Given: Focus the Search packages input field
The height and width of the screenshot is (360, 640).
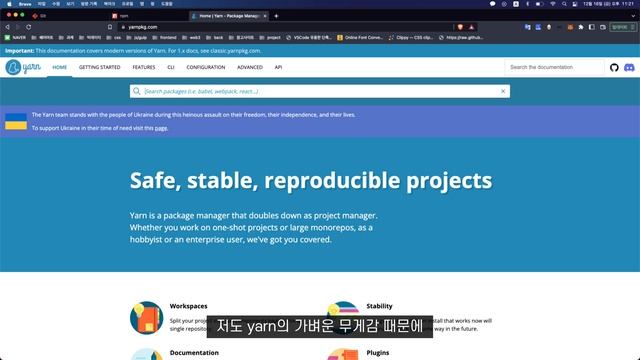Looking at the screenshot, I should (320, 91).
